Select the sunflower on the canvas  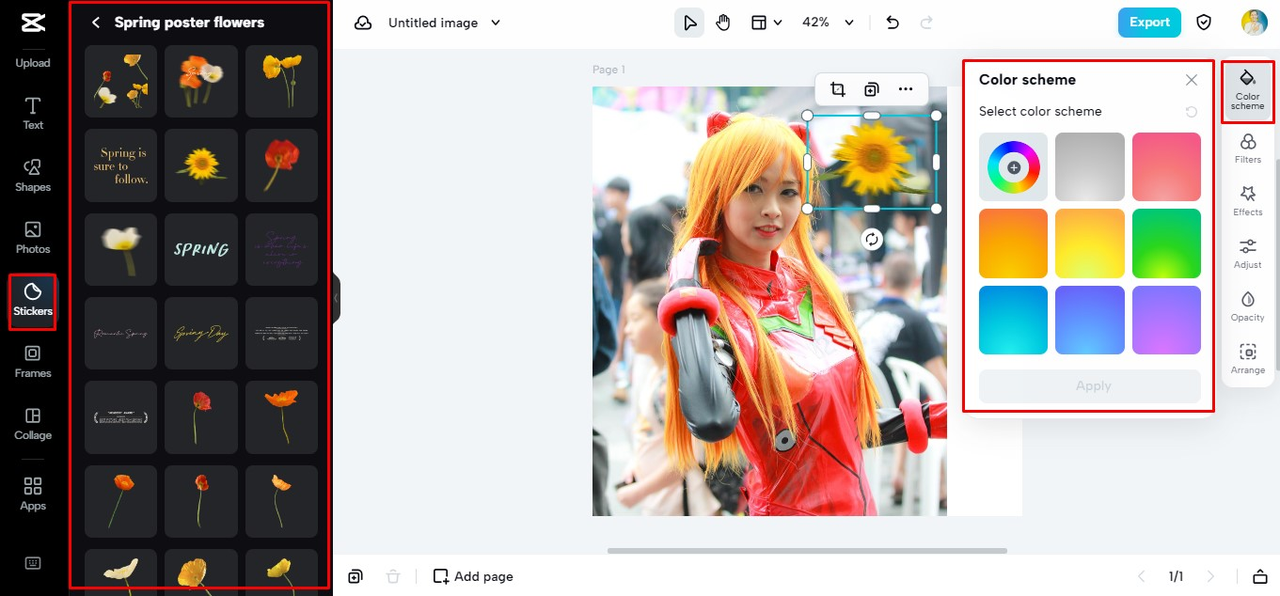pyautogui.click(x=872, y=161)
